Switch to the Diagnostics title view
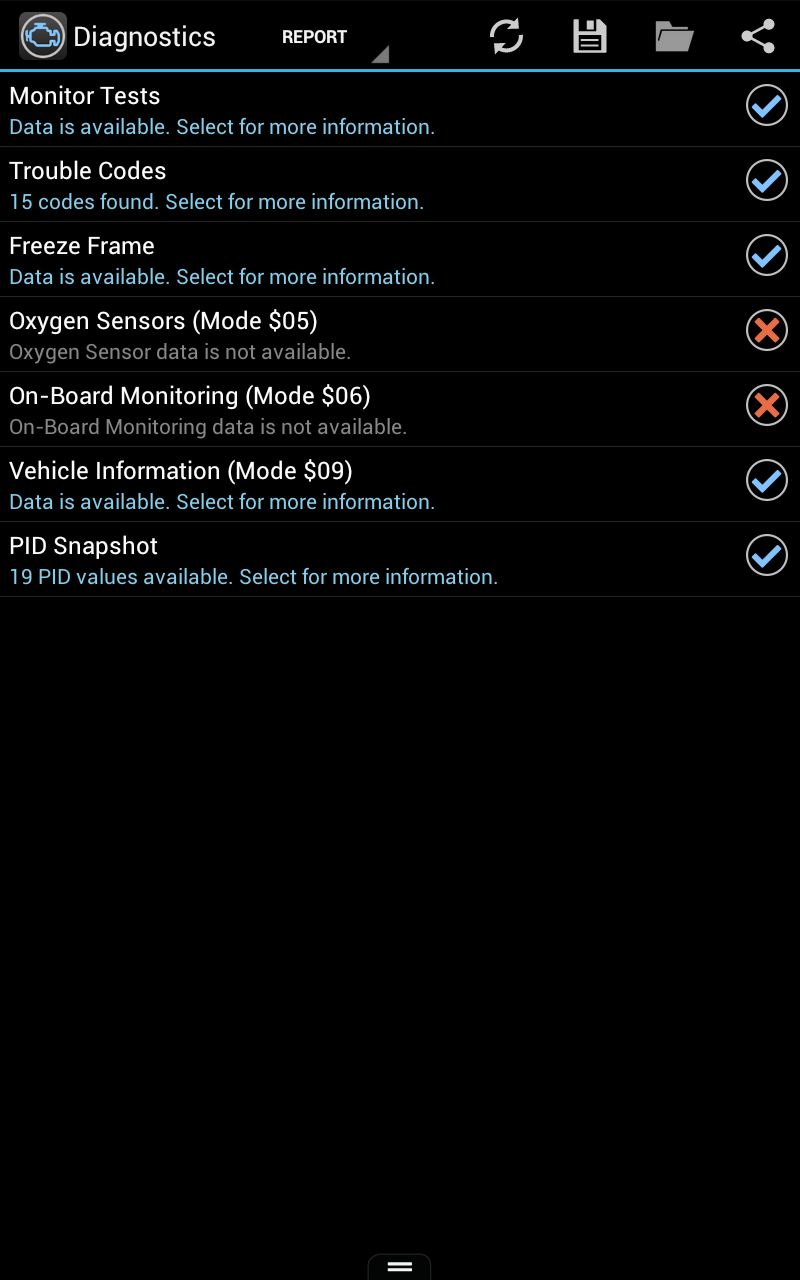The height and width of the screenshot is (1280, 800). (x=144, y=36)
